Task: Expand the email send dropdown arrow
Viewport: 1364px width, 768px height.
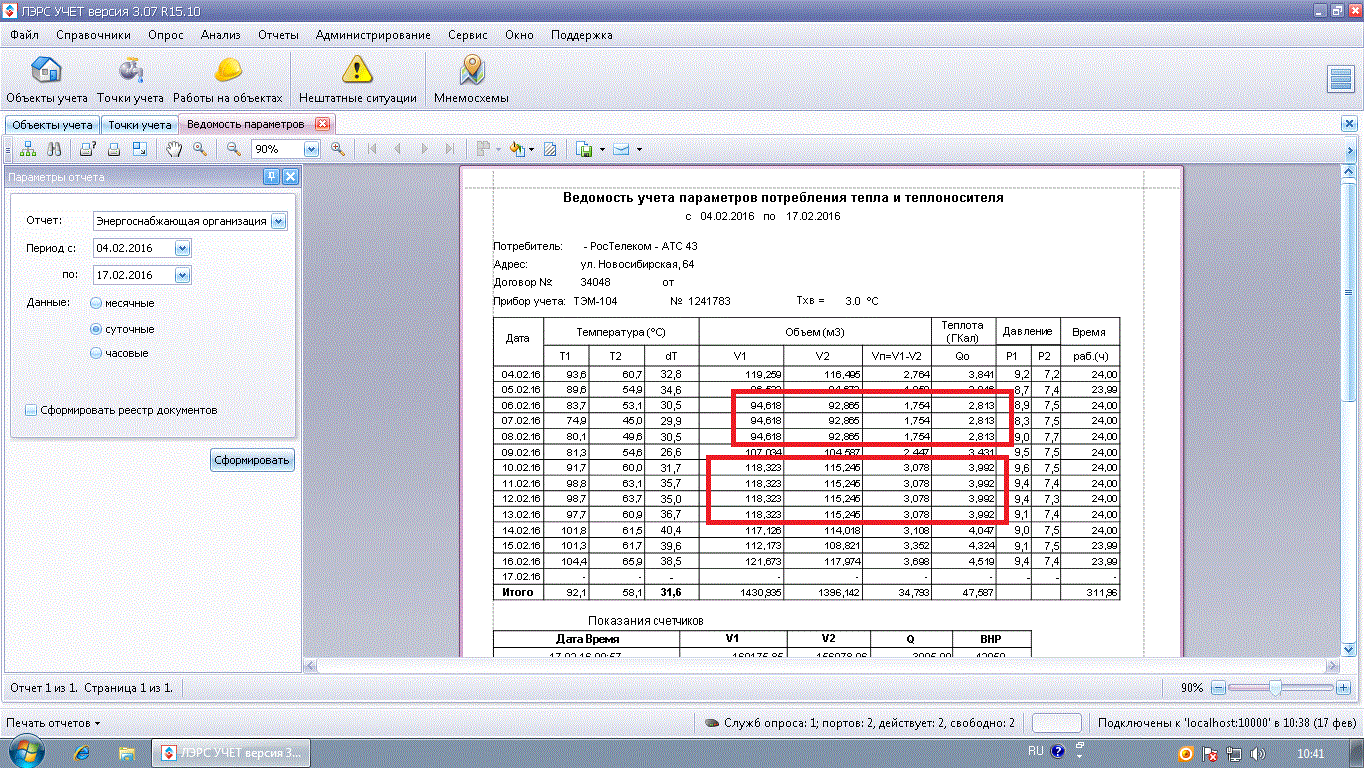Action: (x=638, y=150)
